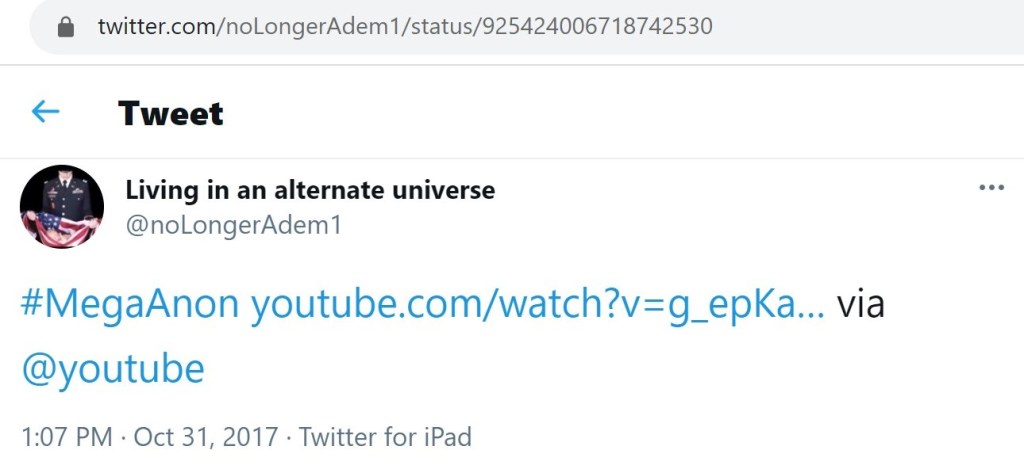Click the status ID number in the URL
Screen dimensions: 1024x469
597,27
